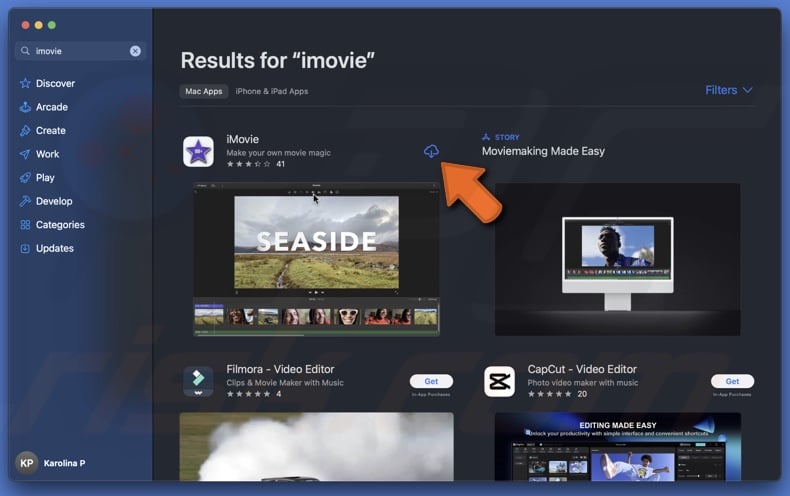Screen dimensions: 790x496
Task: Open the Filmora app icon
Action: click(x=199, y=381)
